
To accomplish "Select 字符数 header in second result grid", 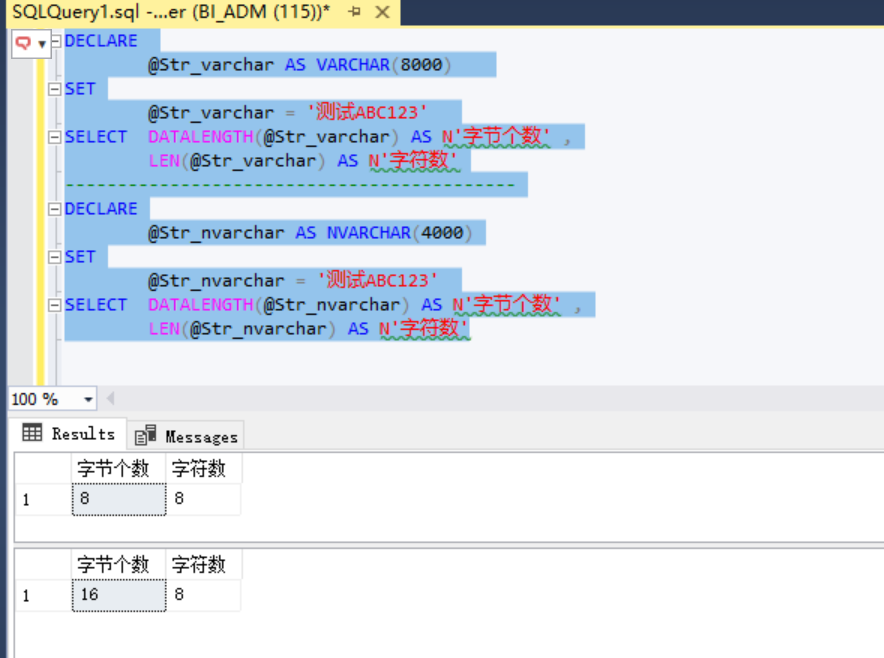I will pos(204,564).
